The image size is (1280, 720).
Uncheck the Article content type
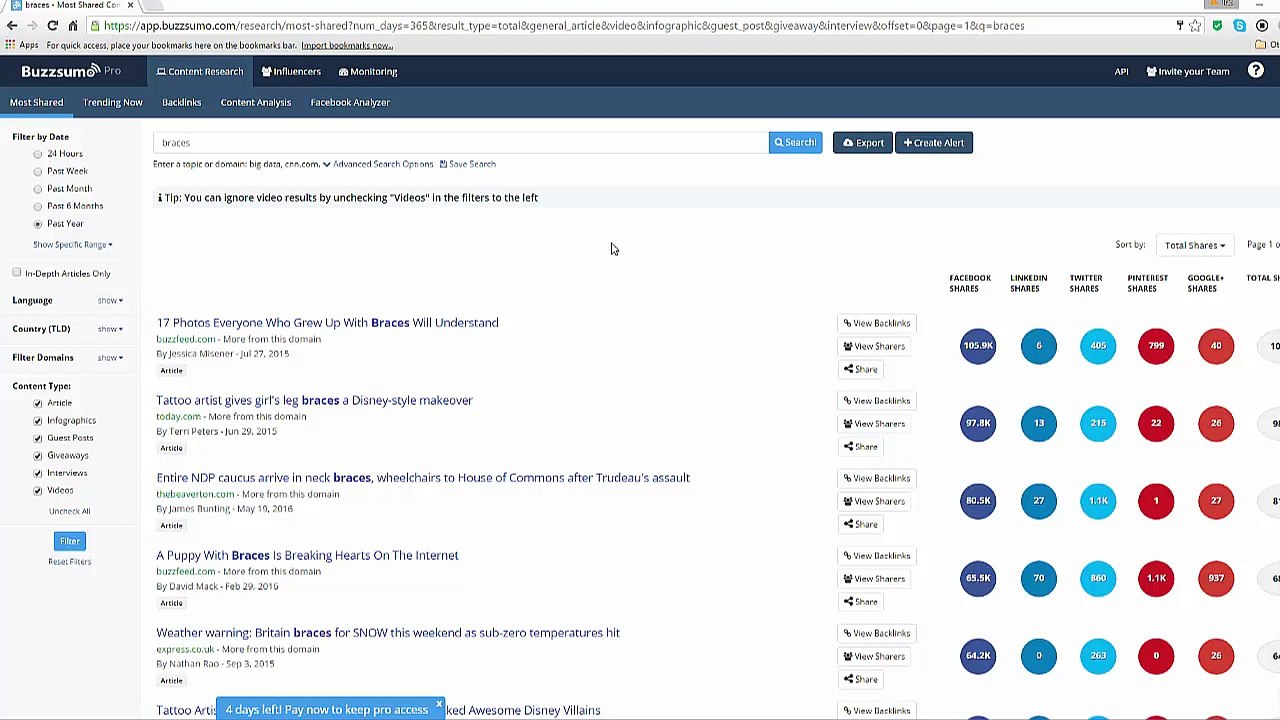coord(38,403)
